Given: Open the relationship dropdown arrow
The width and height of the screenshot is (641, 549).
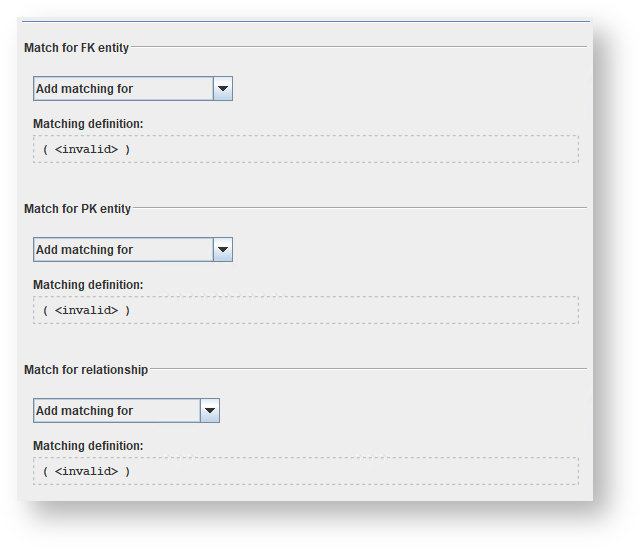Looking at the screenshot, I should tap(209, 411).
